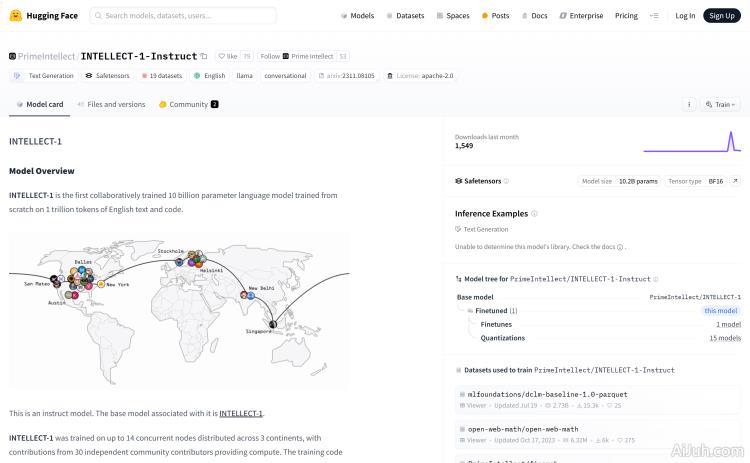Expand the 19 datasets tag
The image size is (750, 463).
click(x=162, y=76)
